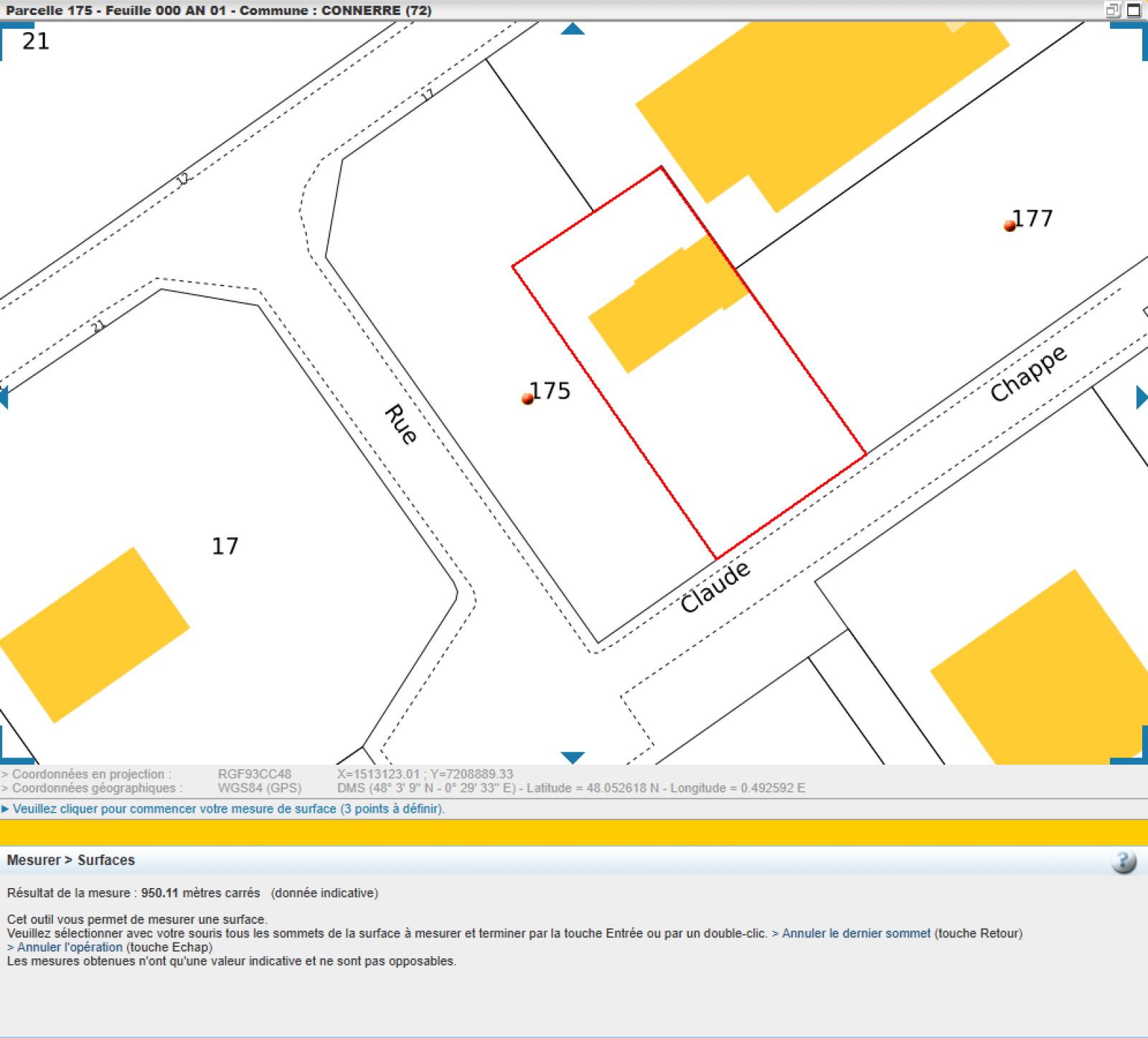Pan map east with right arrow
The height and width of the screenshot is (1038, 1148).
click(1142, 397)
